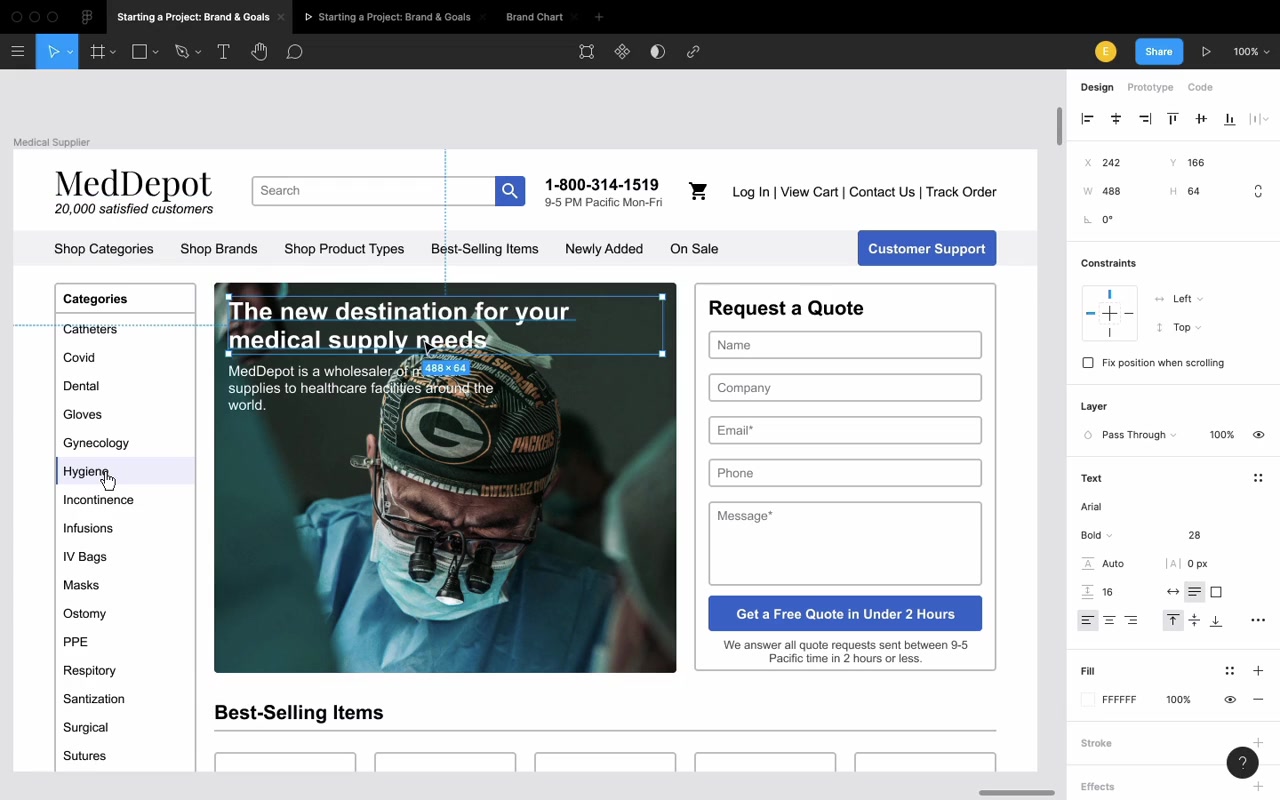Click the FFFFFF fill color swatch
1280x800 pixels.
(1089, 700)
